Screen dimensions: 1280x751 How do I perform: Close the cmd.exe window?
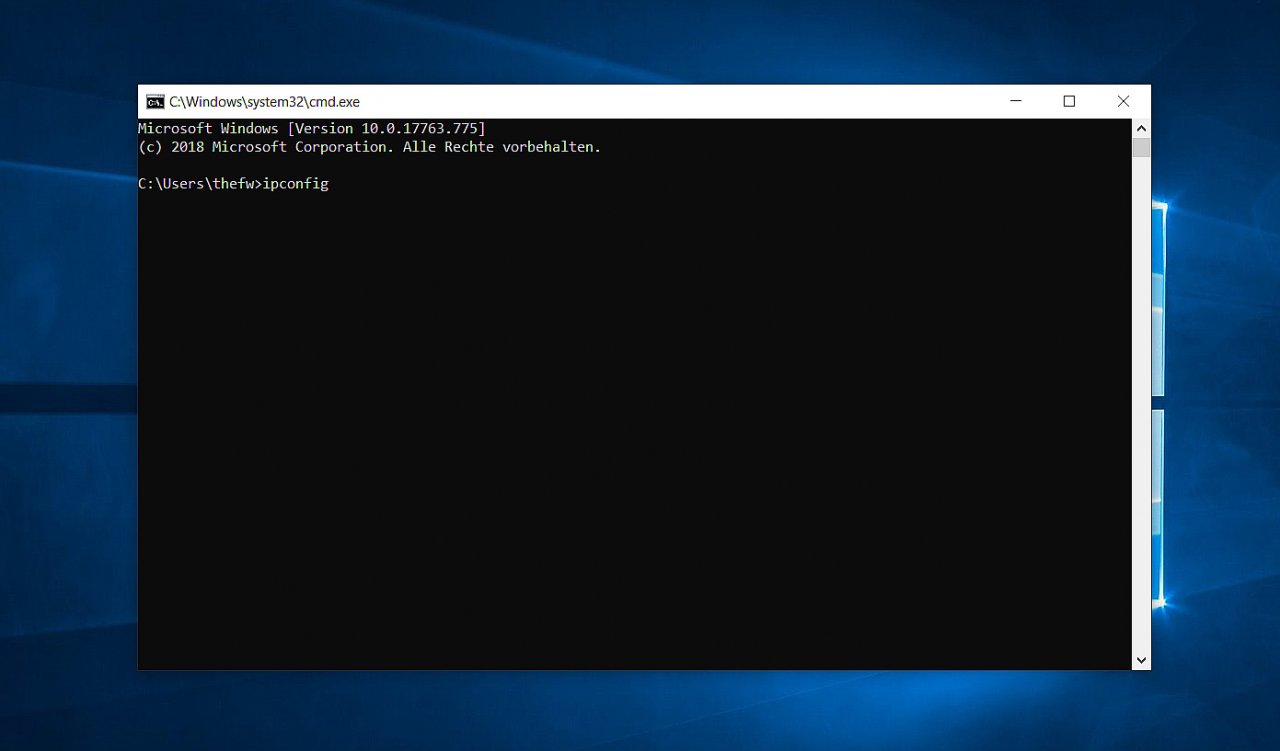(x=1123, y=101)
